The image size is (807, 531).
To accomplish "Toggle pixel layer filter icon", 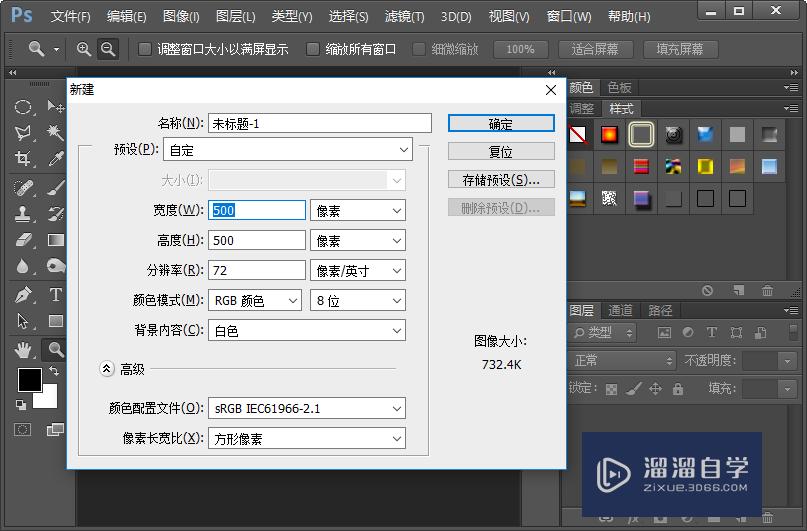I will click(664, 333).
